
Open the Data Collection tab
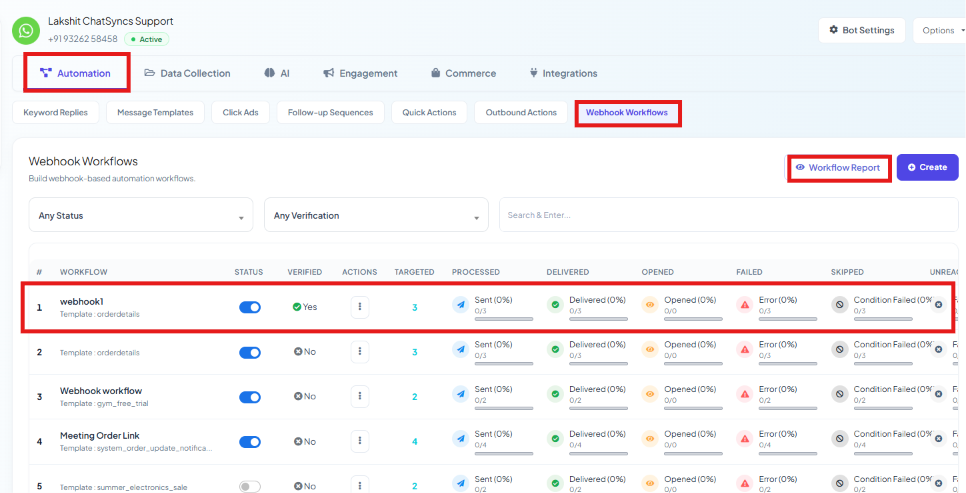click(x=187, y=73)
